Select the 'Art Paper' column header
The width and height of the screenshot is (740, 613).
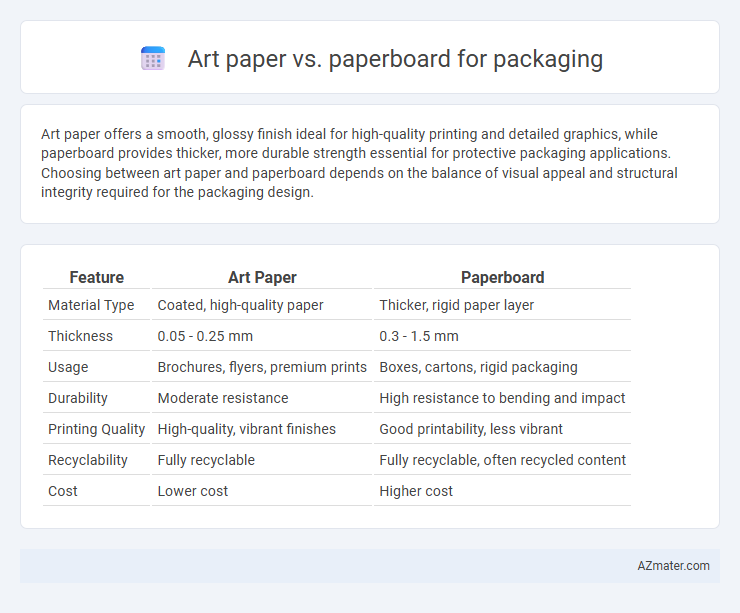coord(262,277)
